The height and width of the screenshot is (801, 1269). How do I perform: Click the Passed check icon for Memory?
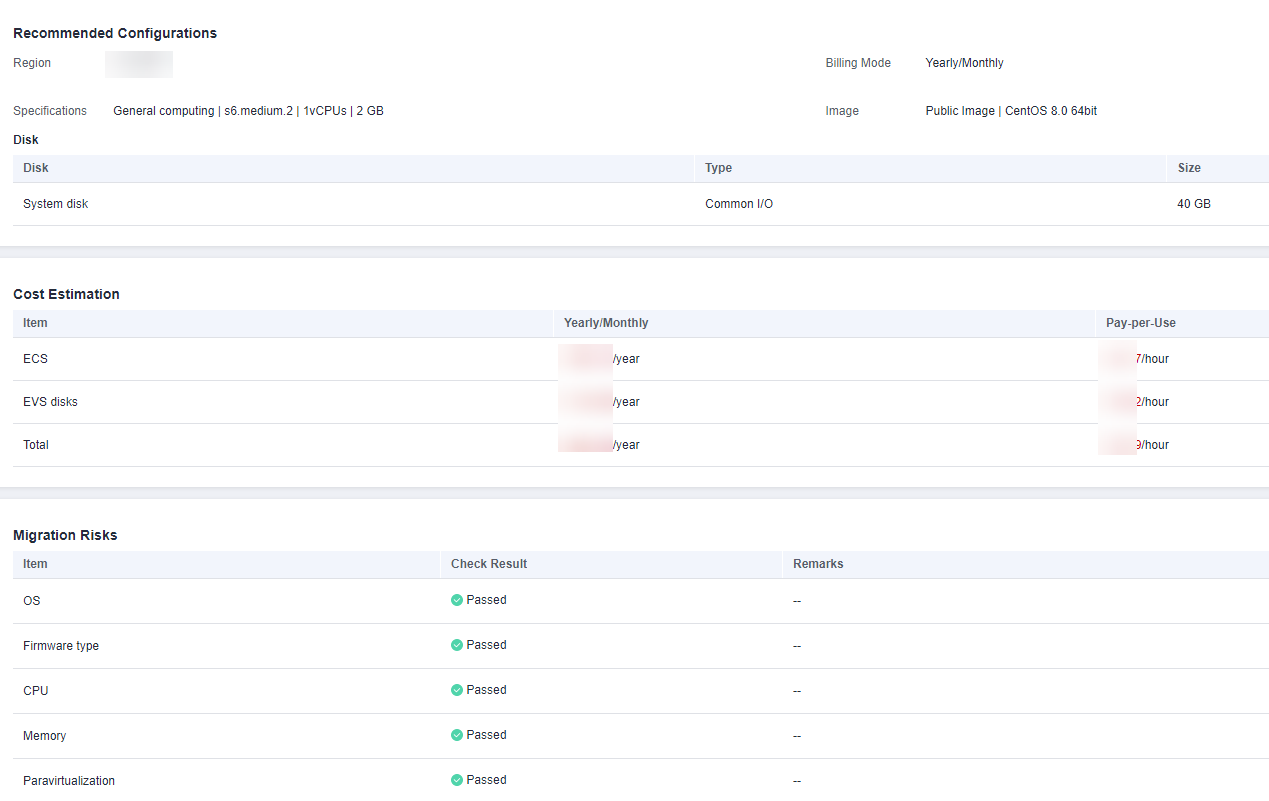point(457,736)
